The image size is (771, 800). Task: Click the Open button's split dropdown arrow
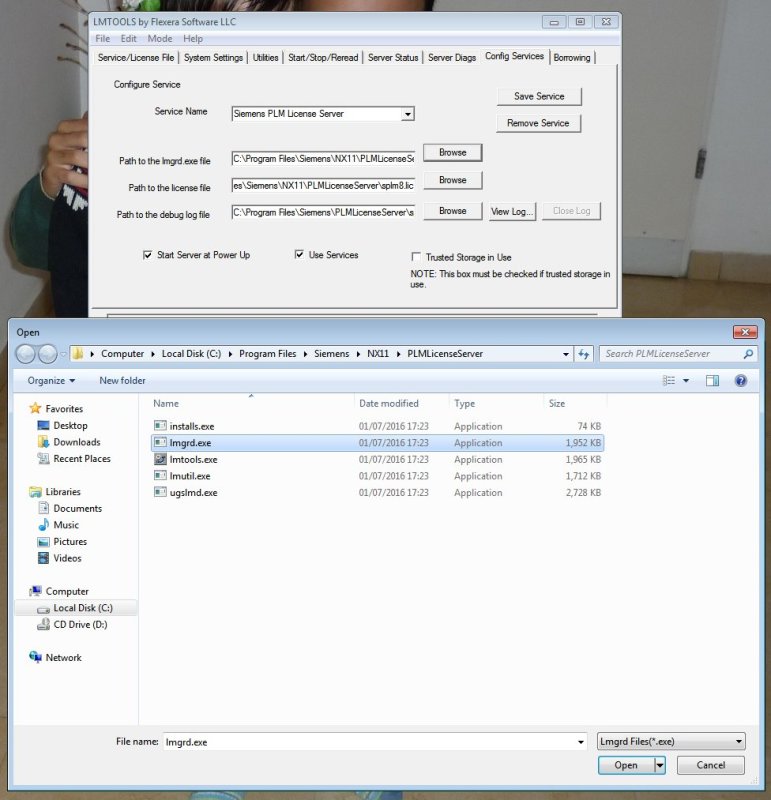[660, 765]
